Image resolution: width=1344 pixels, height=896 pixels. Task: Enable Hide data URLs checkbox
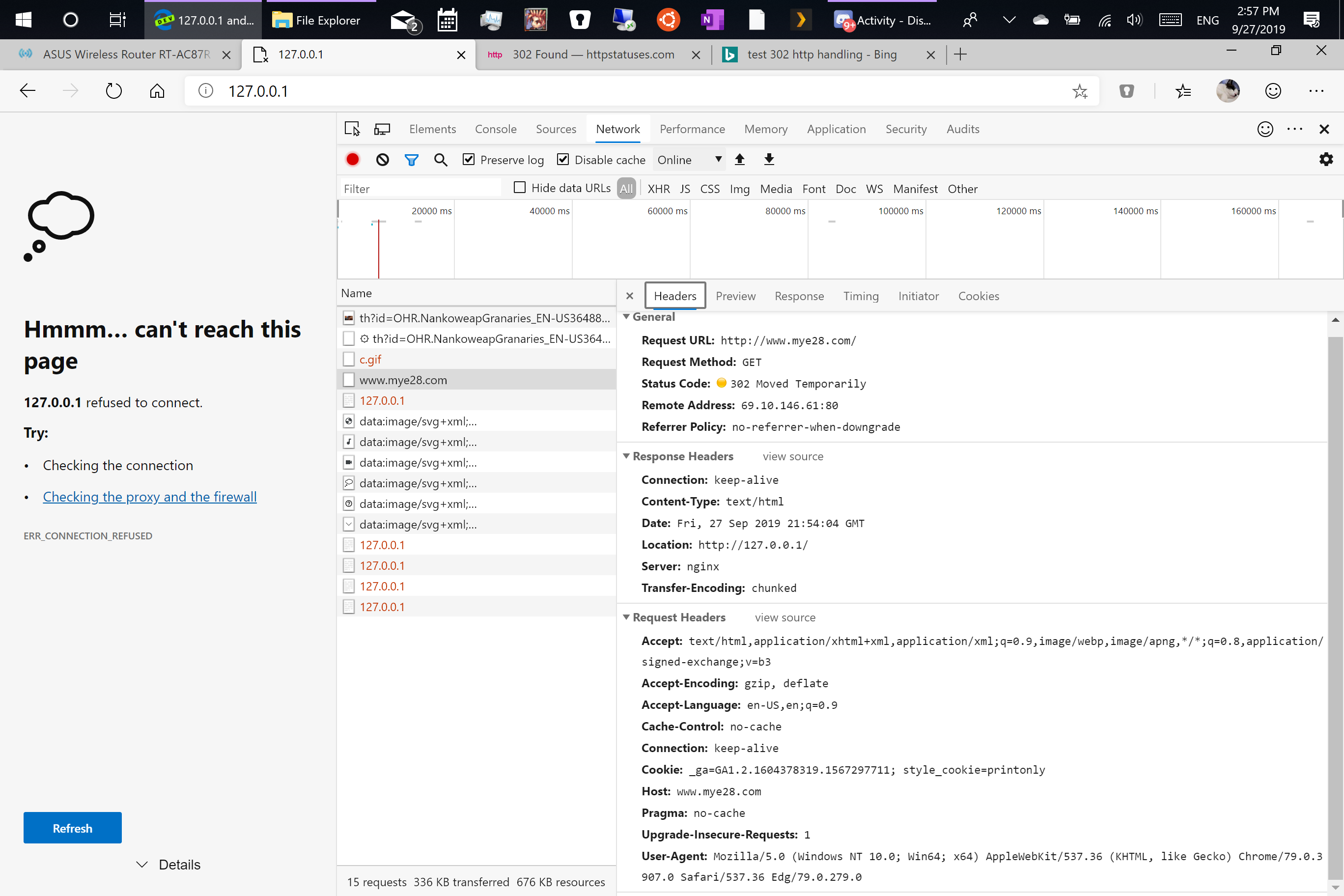519,188
